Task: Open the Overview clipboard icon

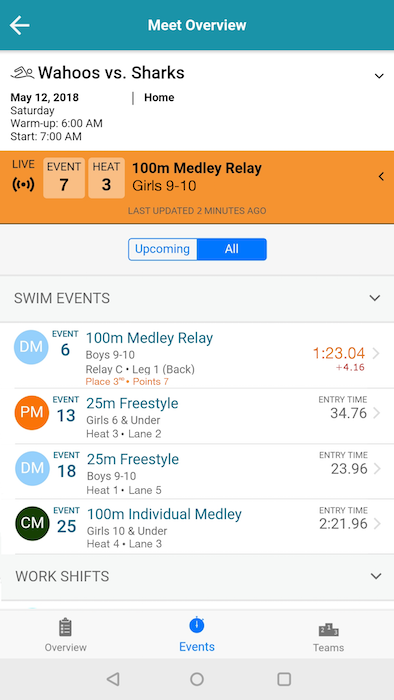Action: pyautogui.click(x=66, y=627)
